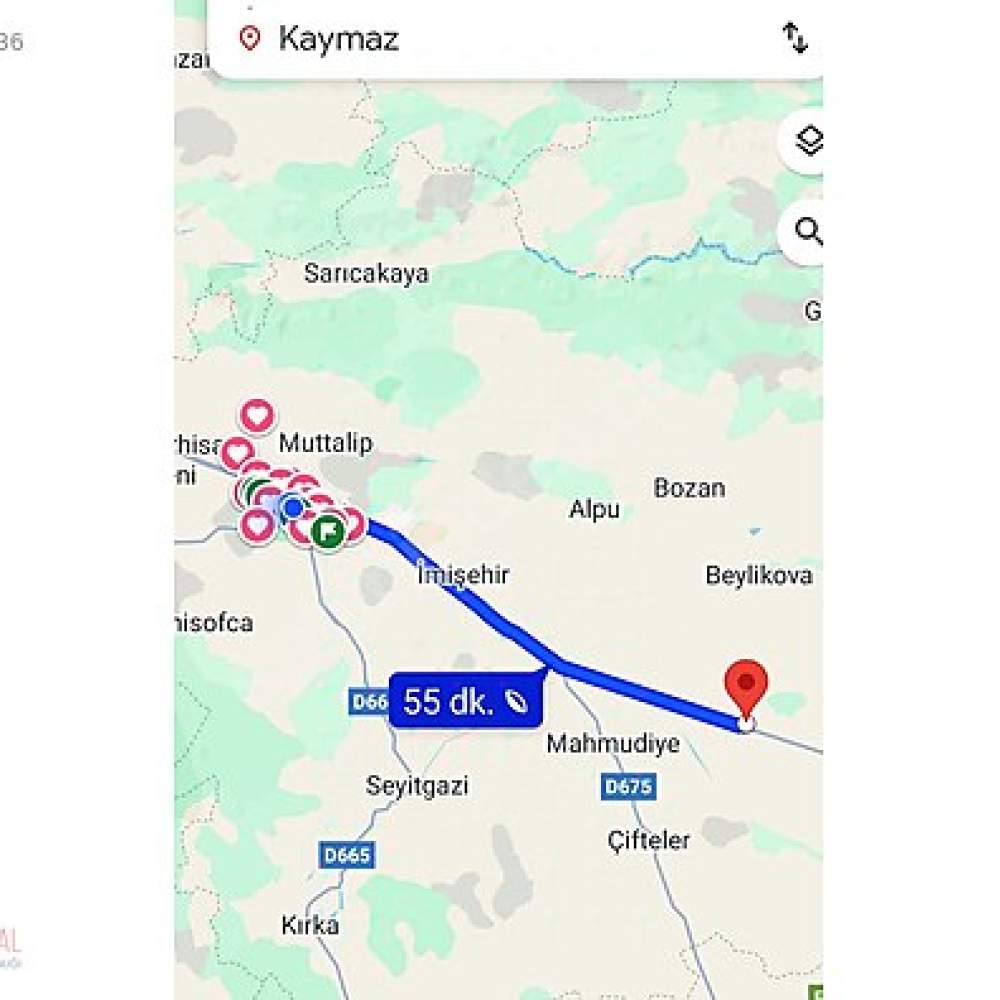Select the Sarıcakaya label on the map
The height and width of the screenshot is (1000, 1000).
(x=366, y=274)
